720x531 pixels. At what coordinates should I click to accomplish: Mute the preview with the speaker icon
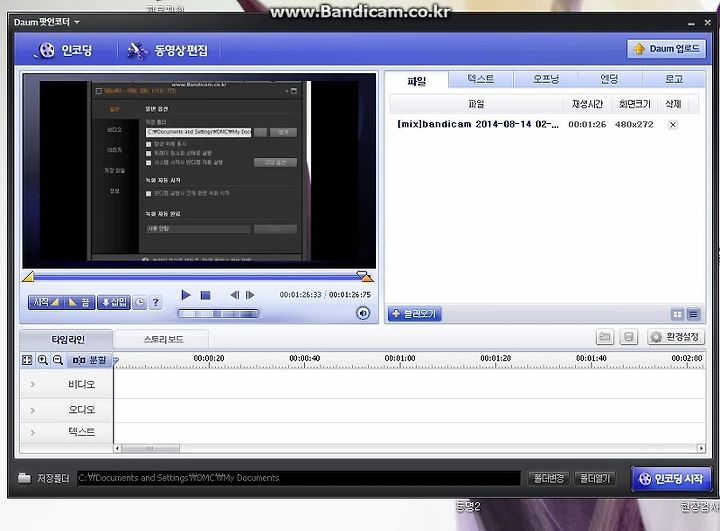pos(363,313)
